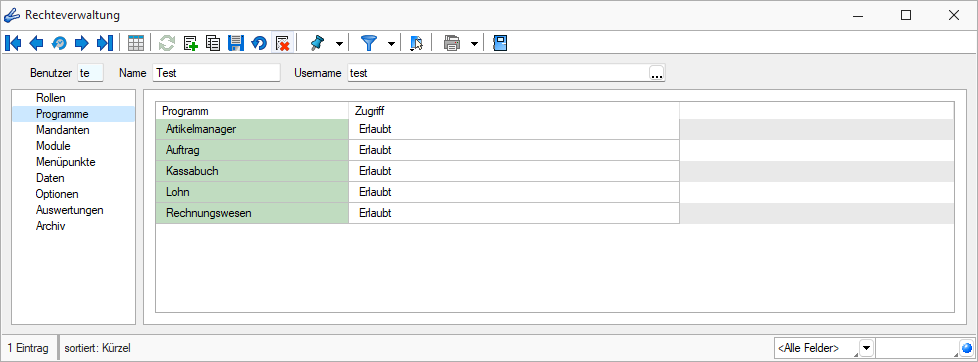Open table view grid icon
978x362 pixels.
135,43
